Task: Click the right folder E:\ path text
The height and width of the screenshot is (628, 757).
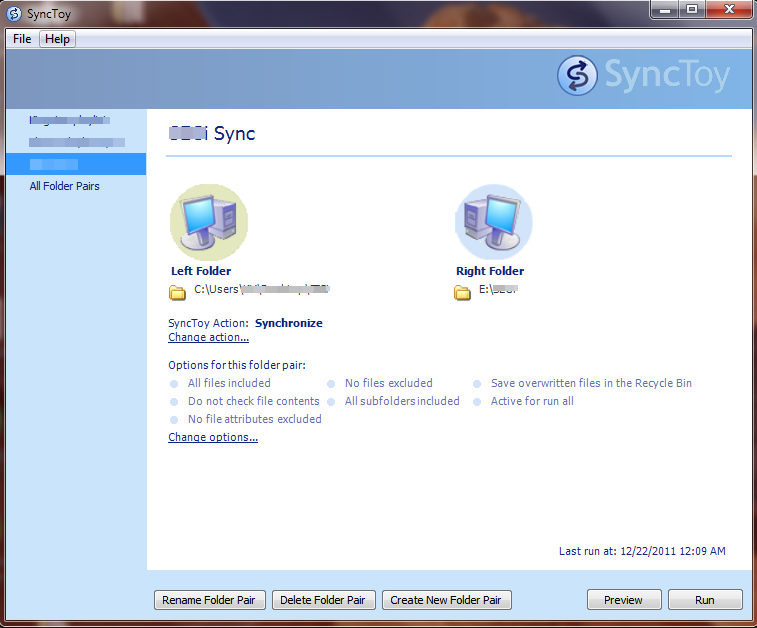Action: [498, 289]
